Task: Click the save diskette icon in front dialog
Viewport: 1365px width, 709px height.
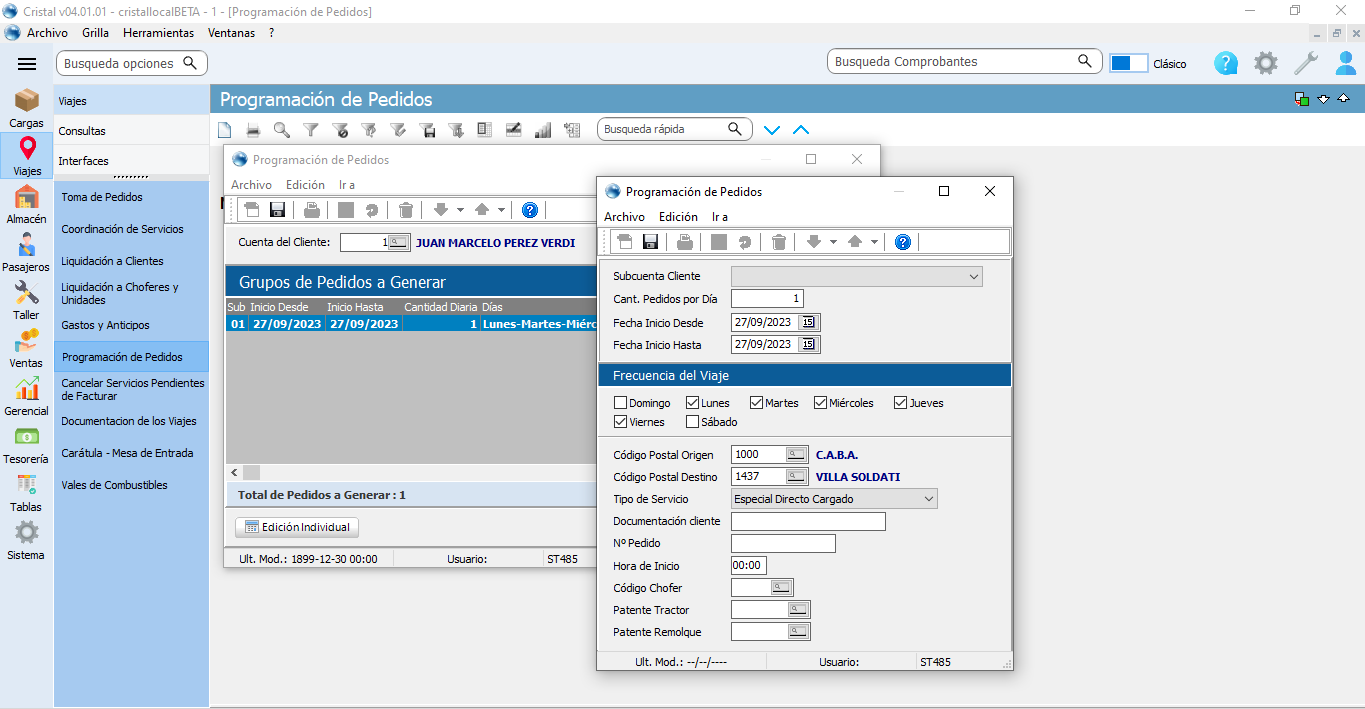Action: (x=650, y=242)
